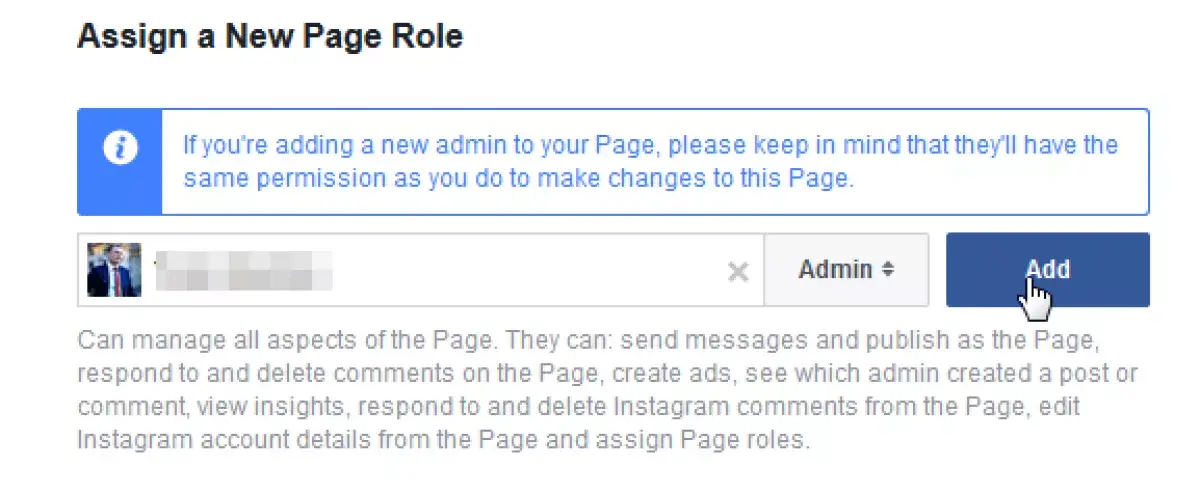The height and width of the screenshot is (494, 1200).
Task: Click the 'same permission as you' line
Action: 517,178
